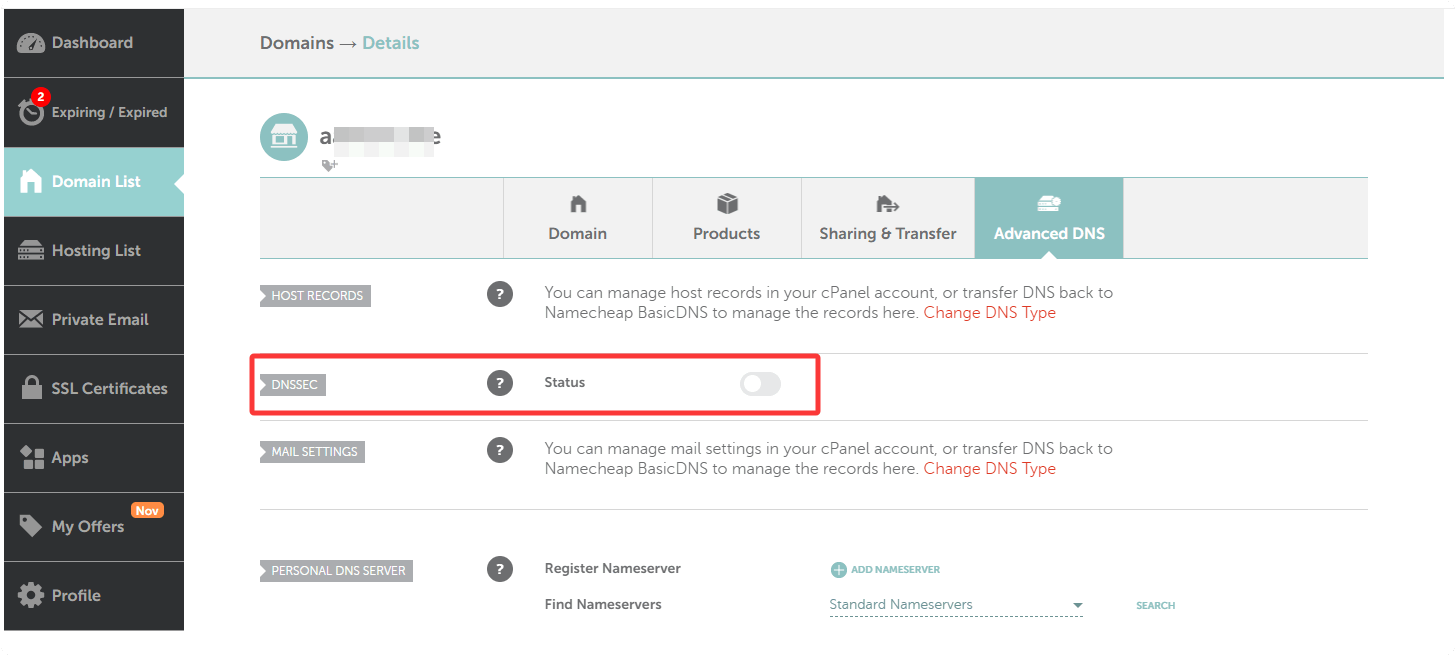Click the Domains breadcrumb link
The height and width of the screenshot is (655, 1455).
pyautogui.click(x=297, y=43)
